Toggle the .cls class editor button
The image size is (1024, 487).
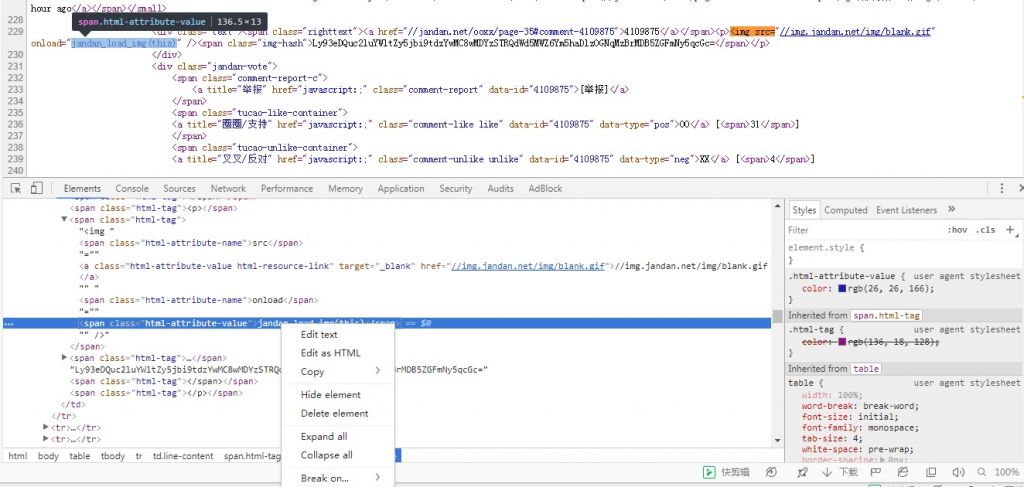point(986,230)
